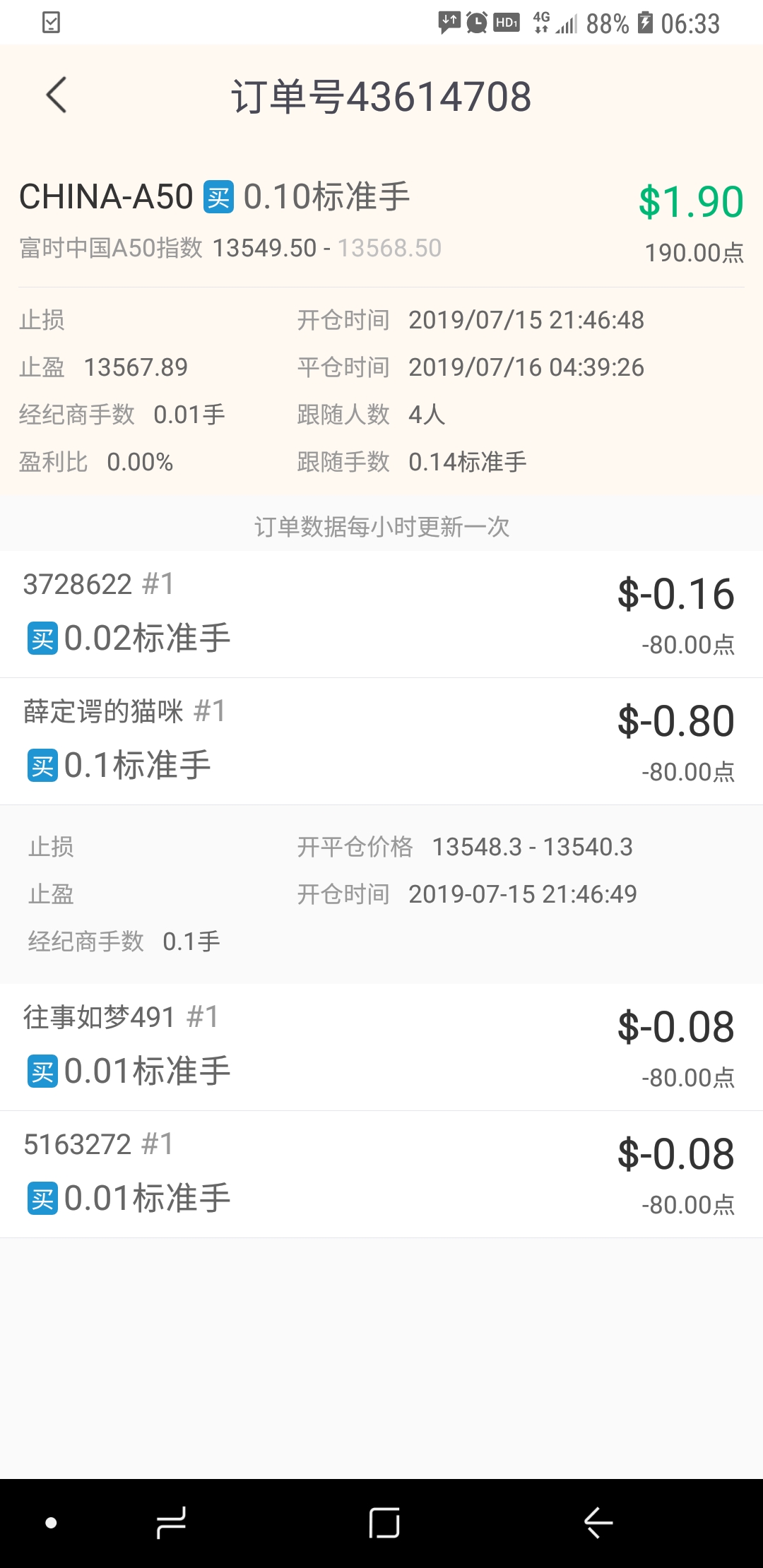The height and width of the screenshot is (1568, 763).
Task: Tap buy badge on 薛定谔的猫咪 row
Action: coord(42,766)
